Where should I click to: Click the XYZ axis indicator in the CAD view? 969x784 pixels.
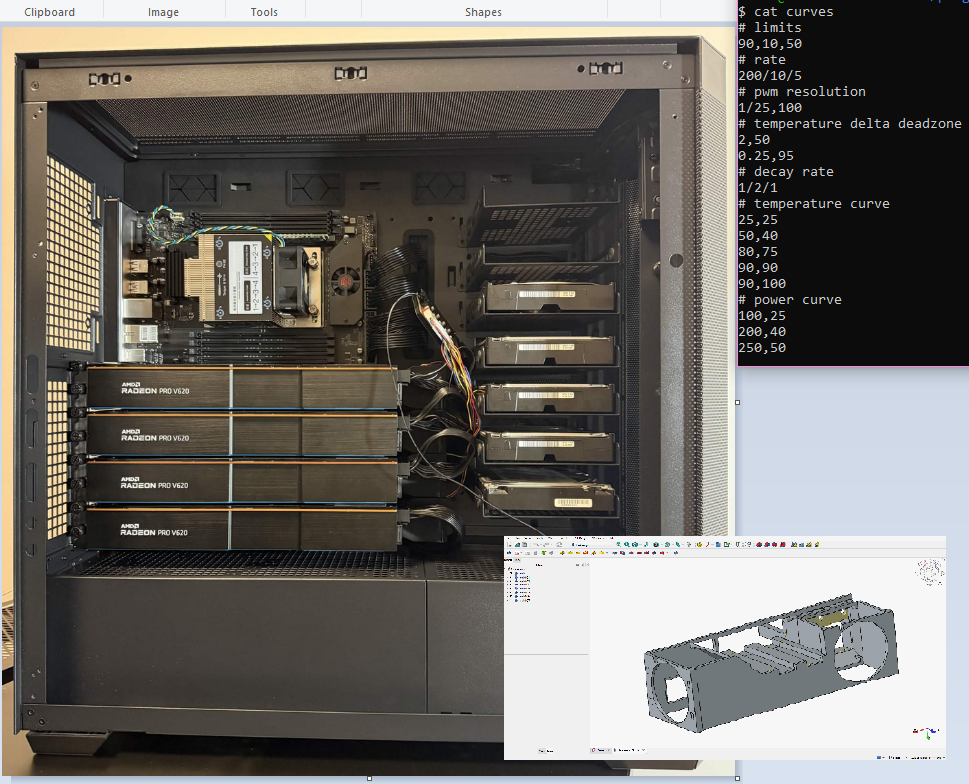coord(926,733)
